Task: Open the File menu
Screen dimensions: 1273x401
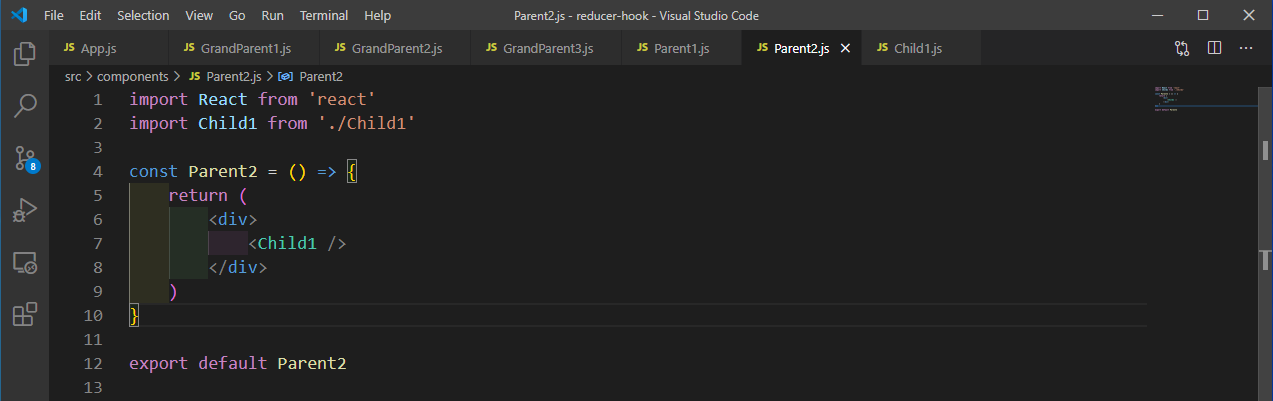Action: [54, 16]
